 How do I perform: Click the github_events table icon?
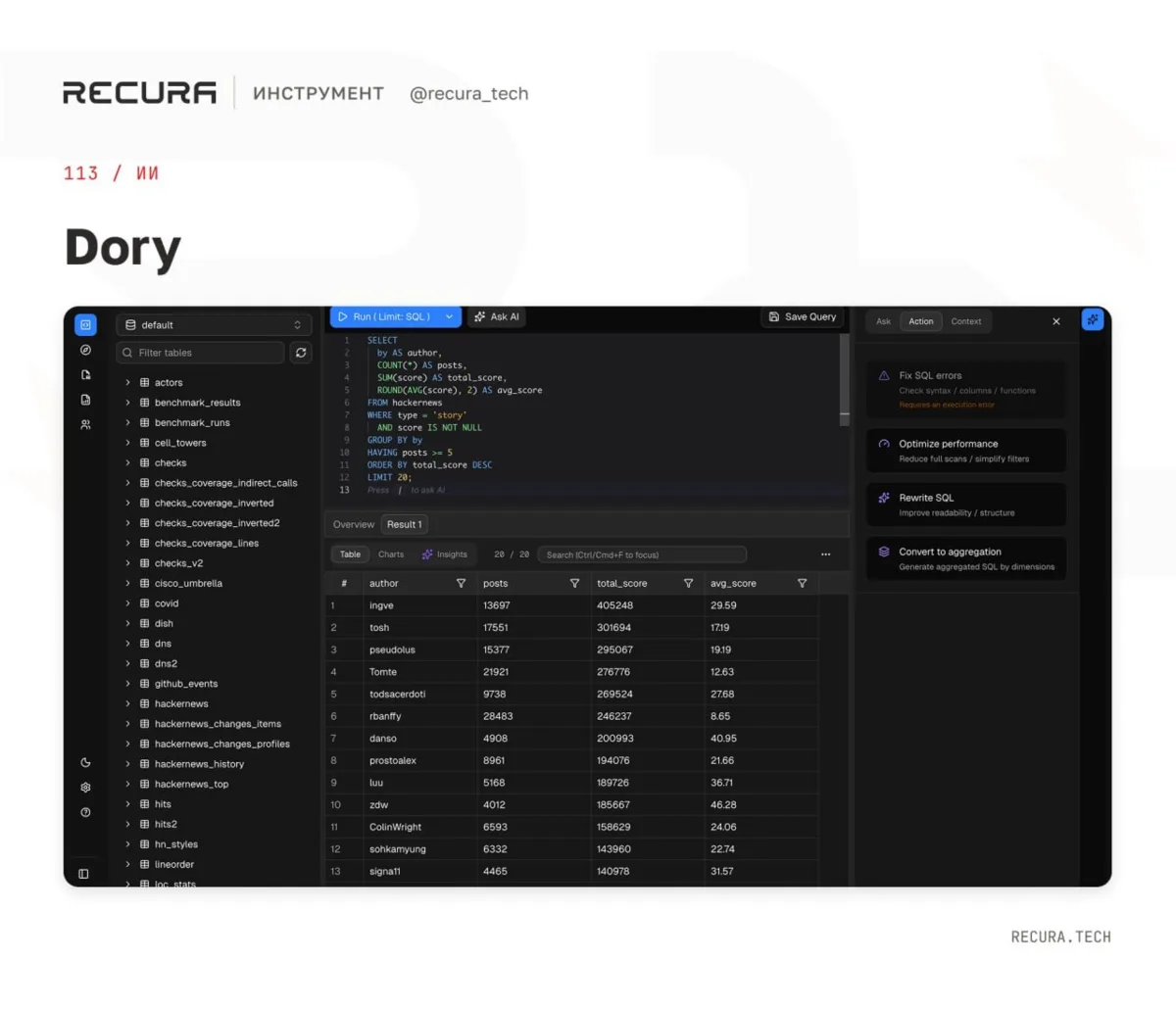145,684
